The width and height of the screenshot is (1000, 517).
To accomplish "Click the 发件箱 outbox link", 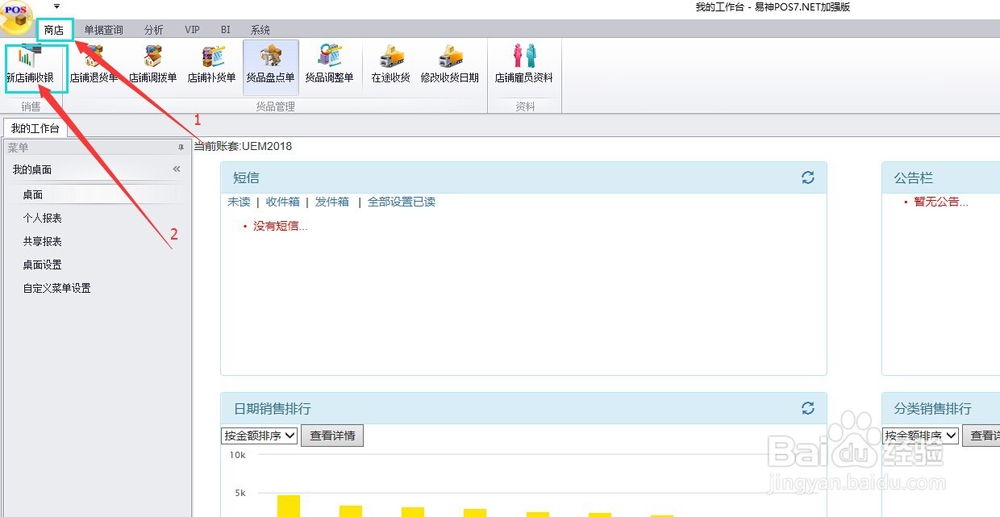I will (332, 201).
